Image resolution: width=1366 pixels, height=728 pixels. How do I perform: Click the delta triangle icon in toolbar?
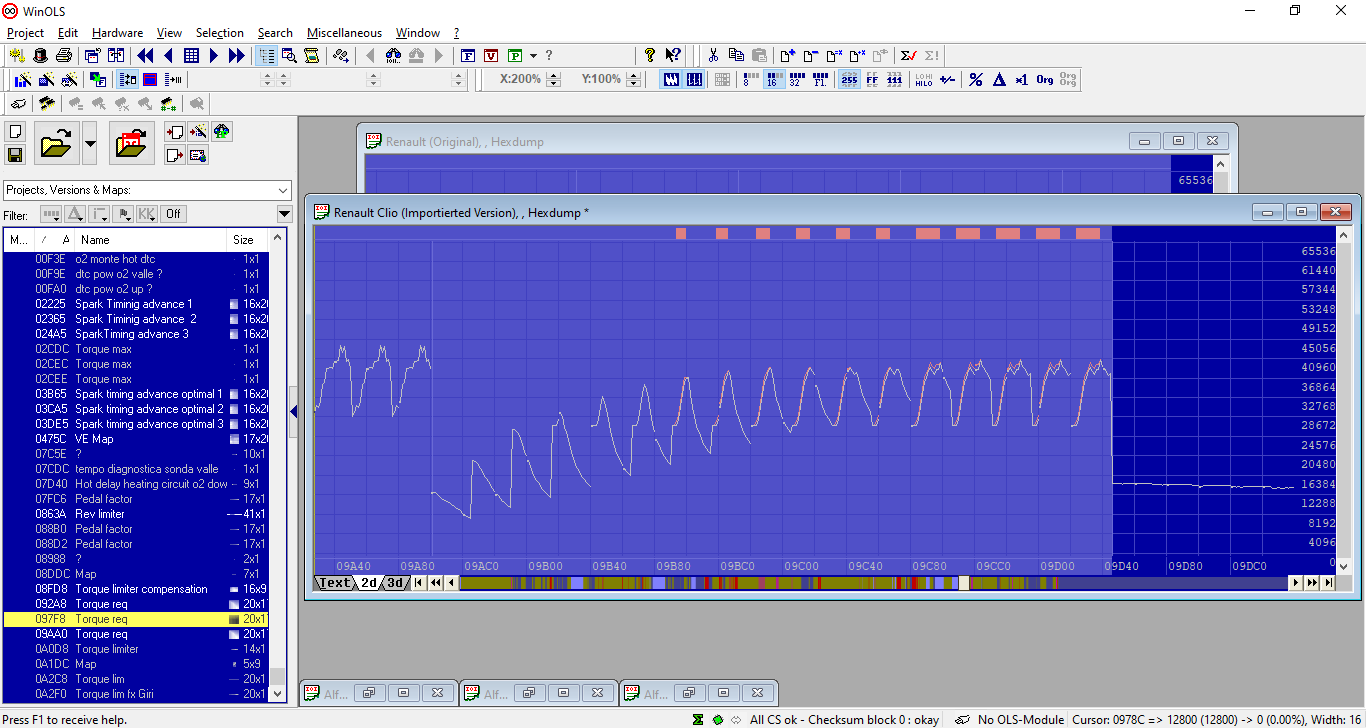(999, 80)
